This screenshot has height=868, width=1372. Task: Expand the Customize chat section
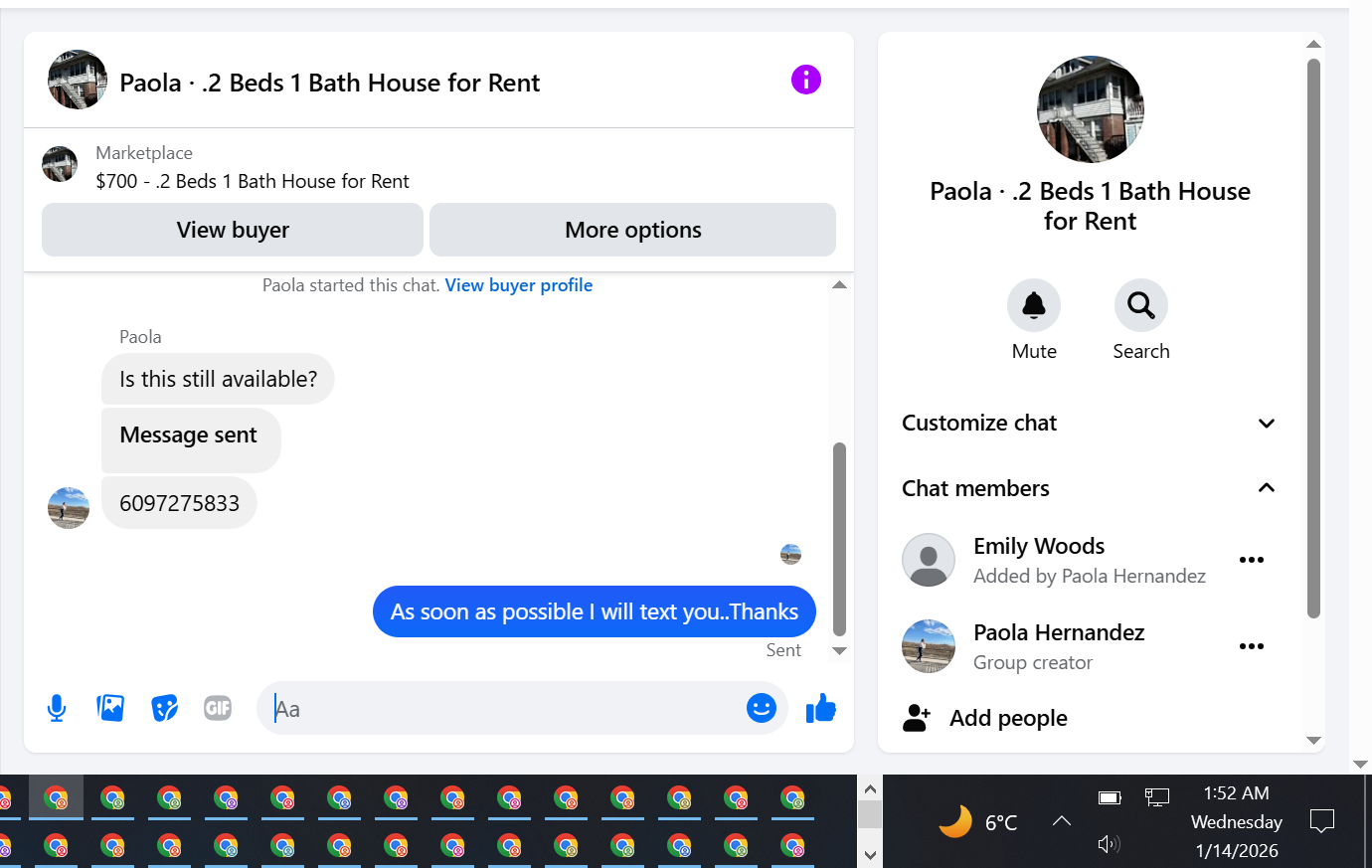(1090, 424)
